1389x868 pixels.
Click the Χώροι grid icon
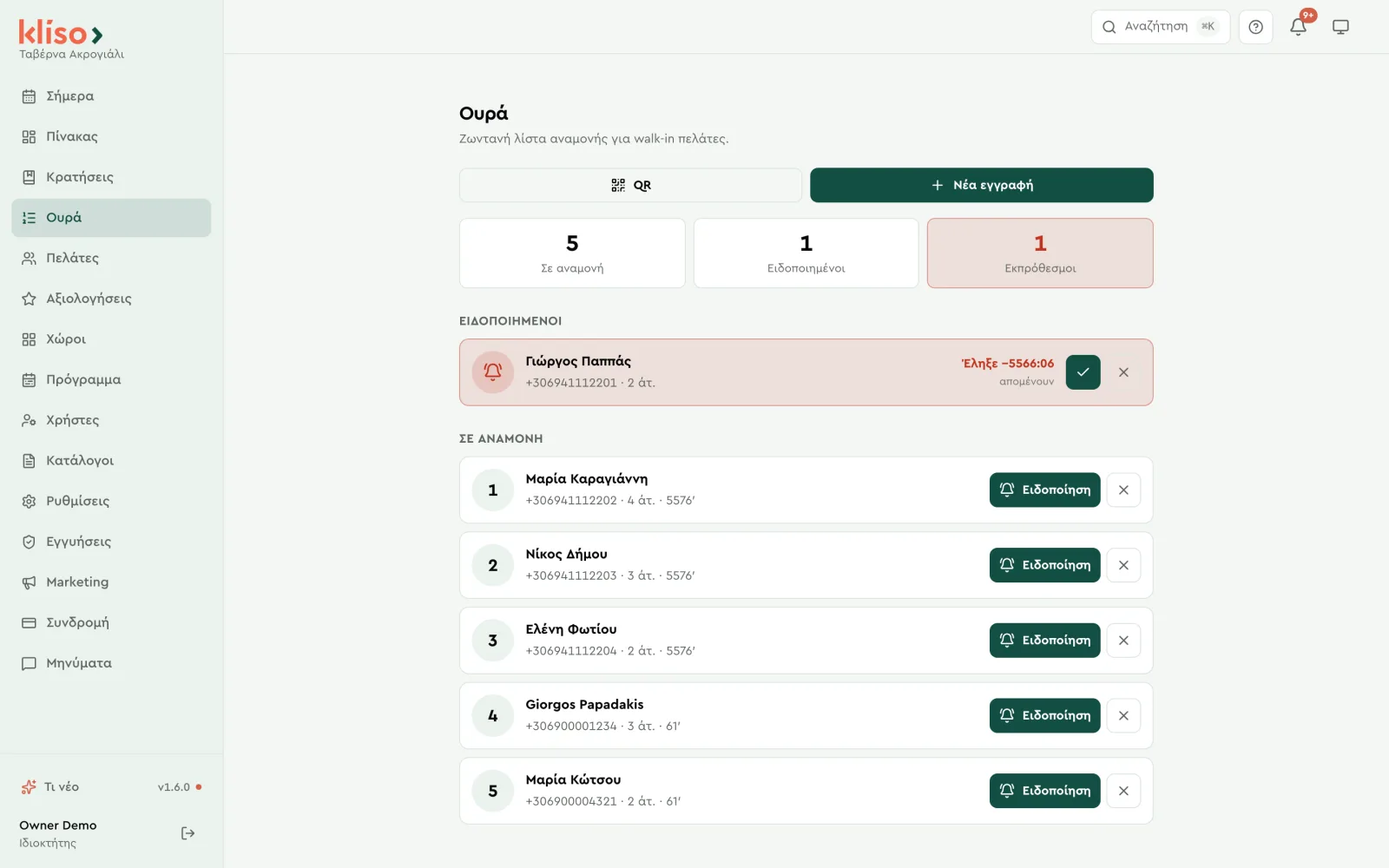coord(29,339)
